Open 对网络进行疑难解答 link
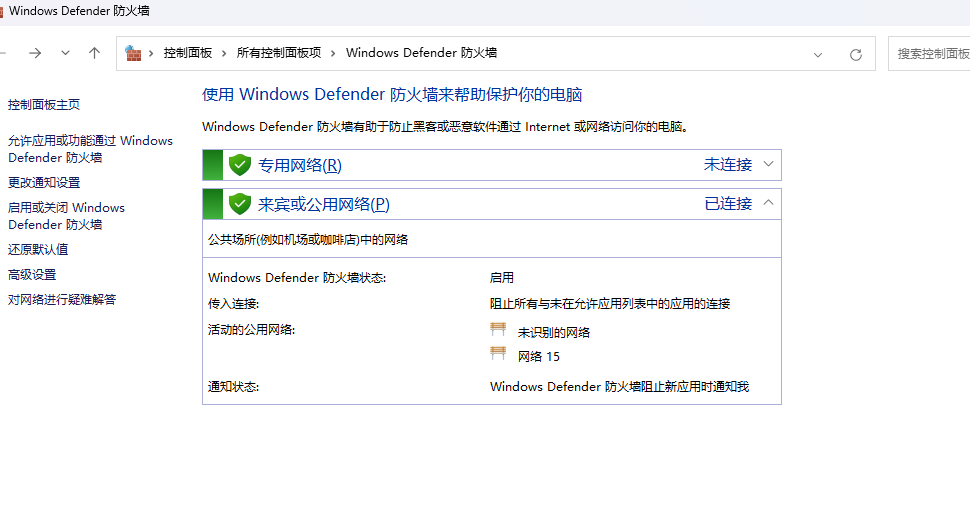This screenshot has width=970, height=505. tap(62, 300)
